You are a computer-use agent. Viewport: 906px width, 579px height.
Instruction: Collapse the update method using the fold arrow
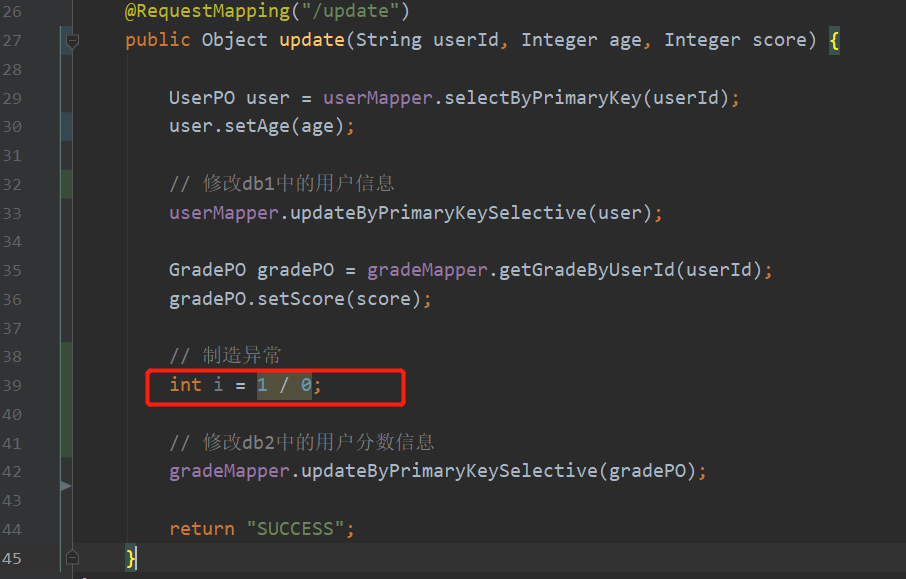click(71, 40)
